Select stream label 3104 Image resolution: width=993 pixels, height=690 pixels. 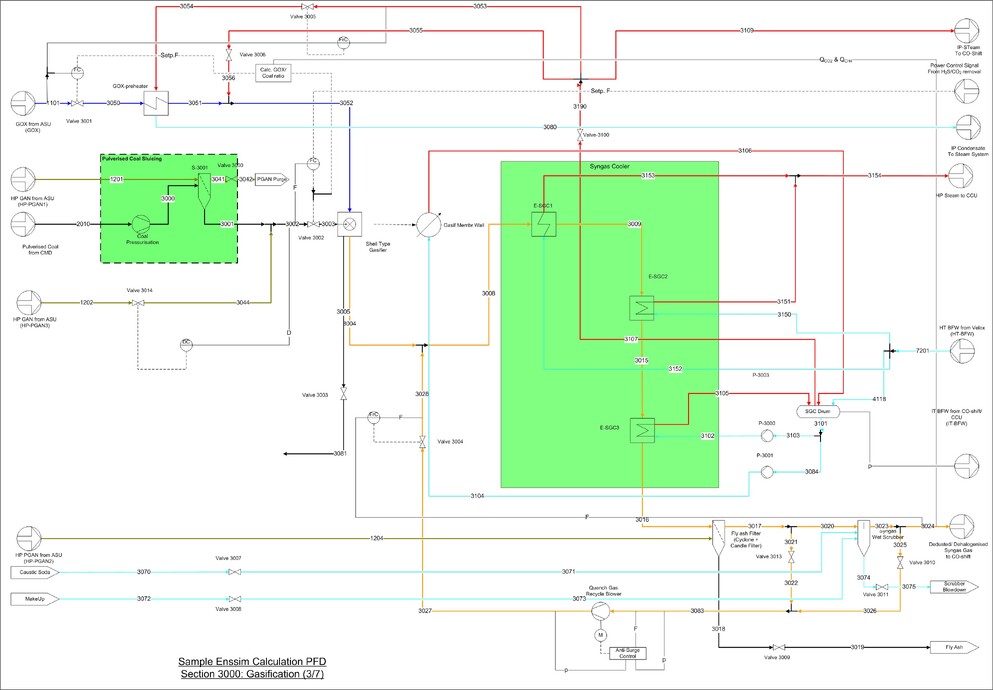pyautogui.click(x=478, y=496)
